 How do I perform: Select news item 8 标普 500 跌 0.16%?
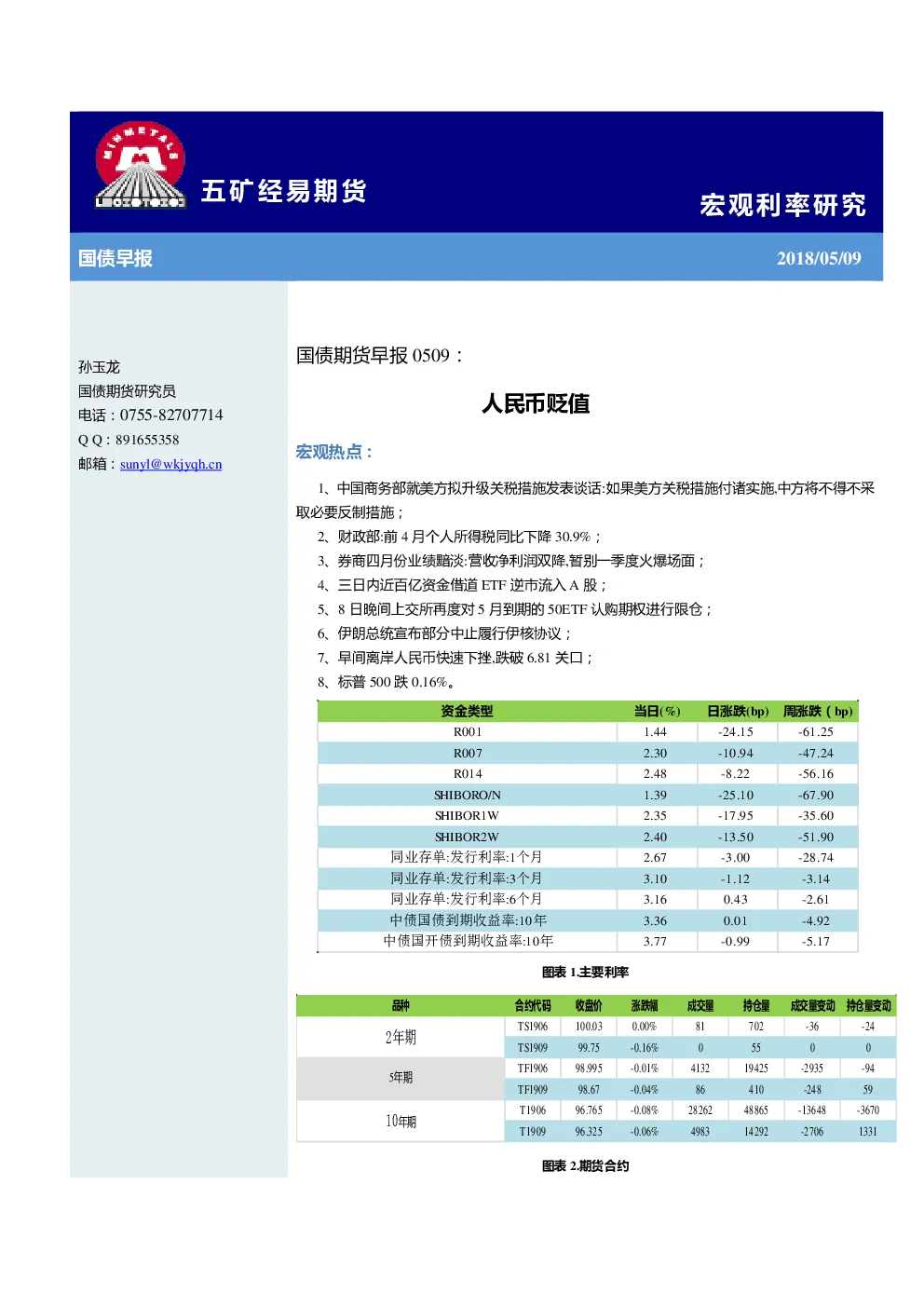387,682
